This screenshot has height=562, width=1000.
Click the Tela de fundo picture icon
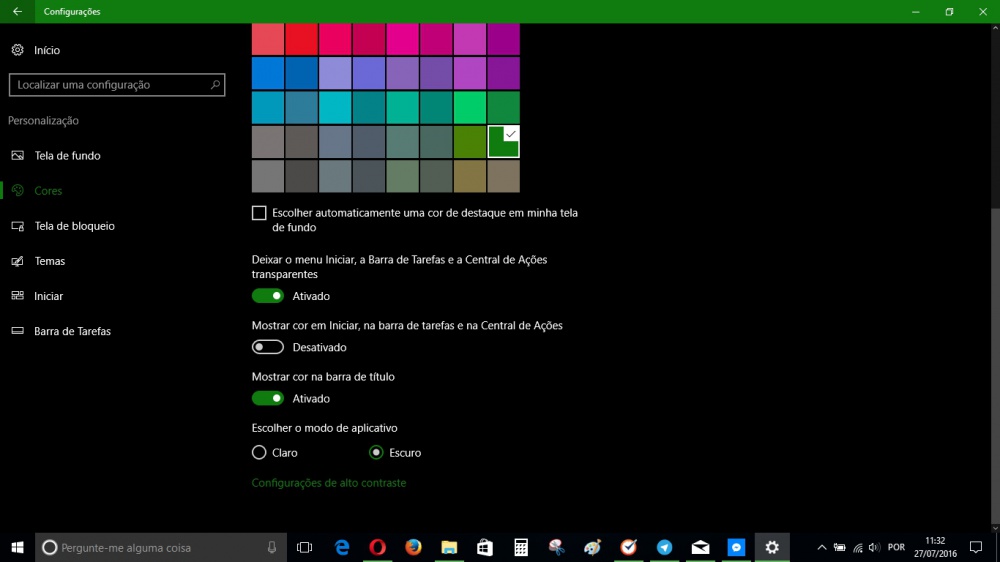(x=17, y=156)
